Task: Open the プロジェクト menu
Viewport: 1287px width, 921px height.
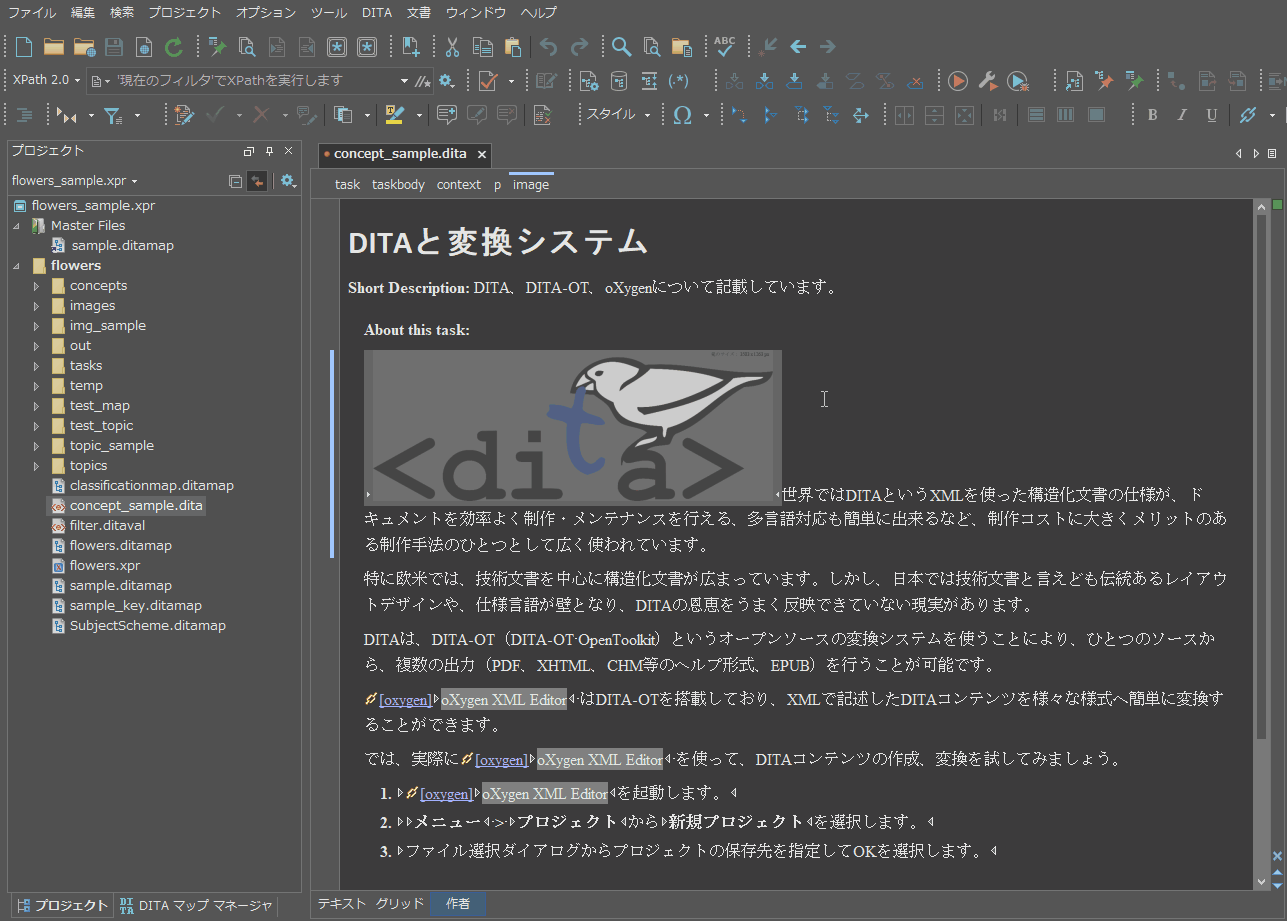Action: 184,13
